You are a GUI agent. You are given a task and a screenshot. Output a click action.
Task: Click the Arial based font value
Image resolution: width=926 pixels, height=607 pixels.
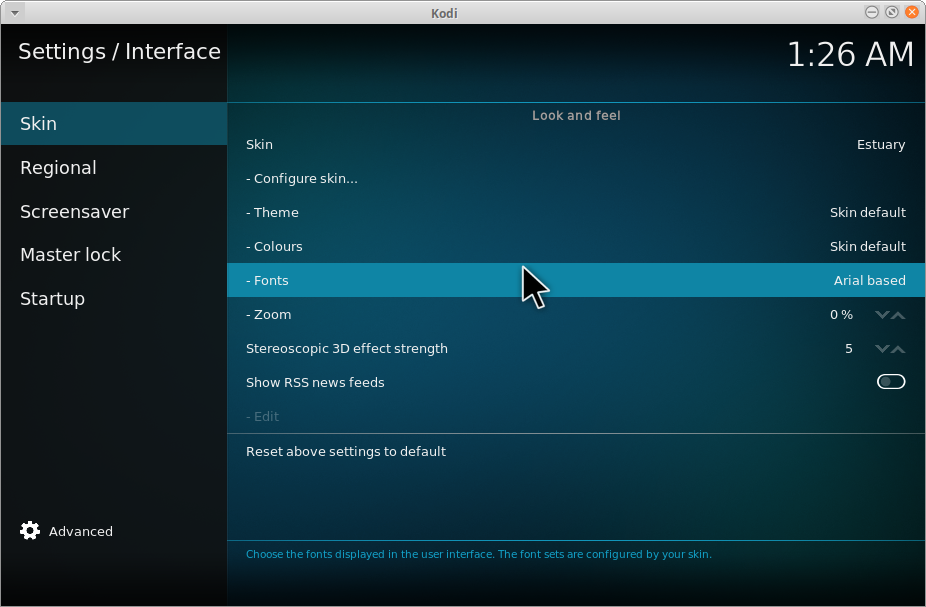[869, 280]
